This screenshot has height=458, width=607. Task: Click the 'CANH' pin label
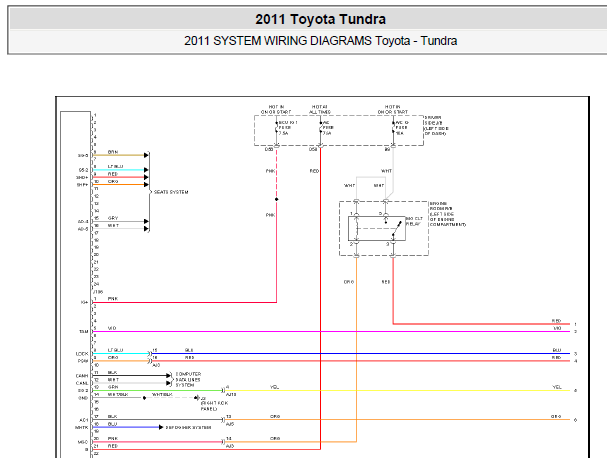tap(82, 376)
